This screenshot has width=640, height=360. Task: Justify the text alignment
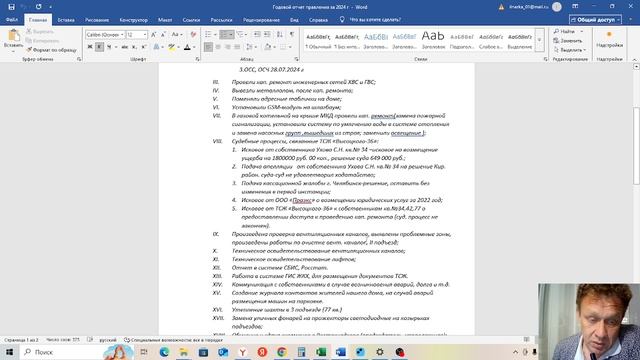(x=237, y=47)
